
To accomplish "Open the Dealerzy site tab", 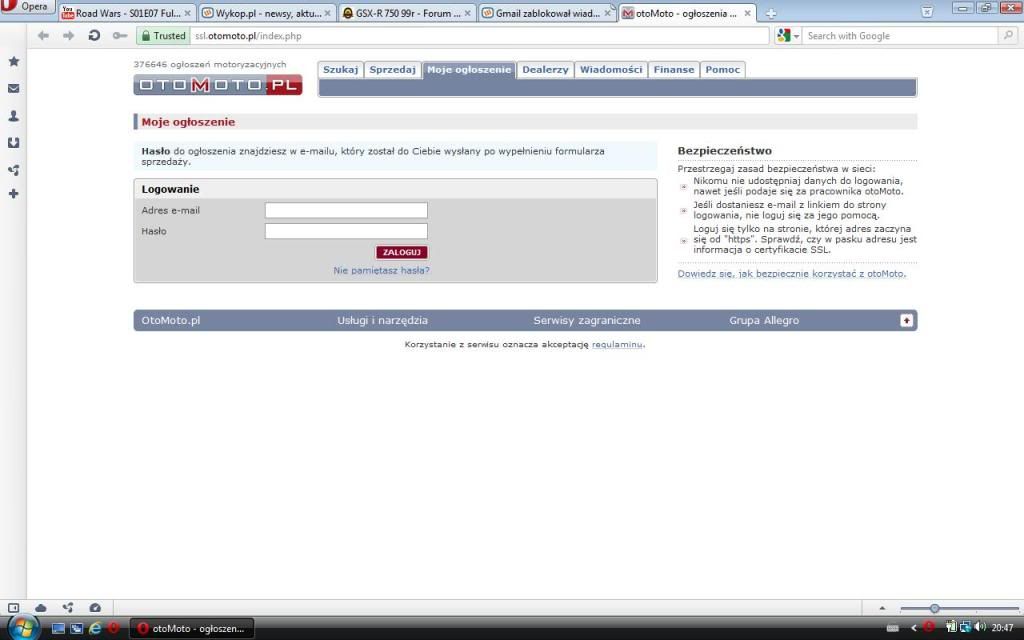I will tap(545, 70).
